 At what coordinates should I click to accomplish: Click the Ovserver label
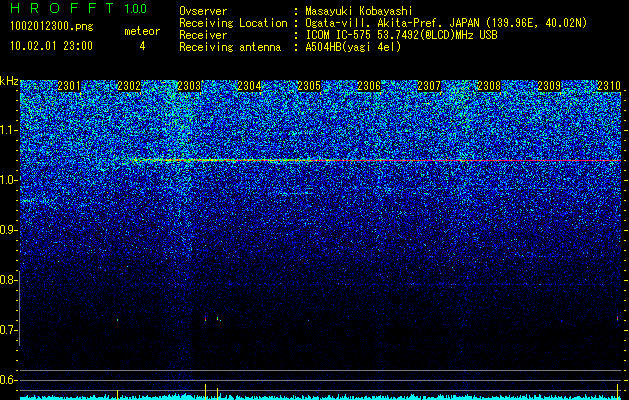pyautogui.click(x=203, y=11)
